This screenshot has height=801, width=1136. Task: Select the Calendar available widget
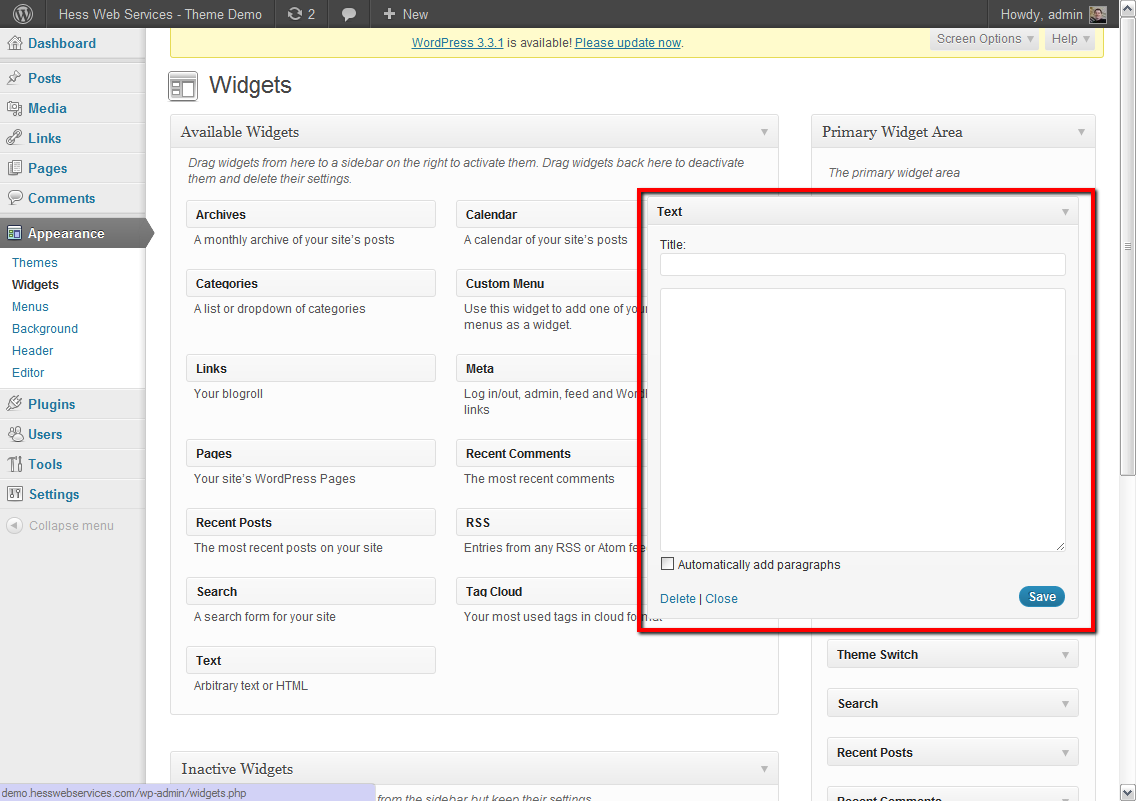coord(551,214)
